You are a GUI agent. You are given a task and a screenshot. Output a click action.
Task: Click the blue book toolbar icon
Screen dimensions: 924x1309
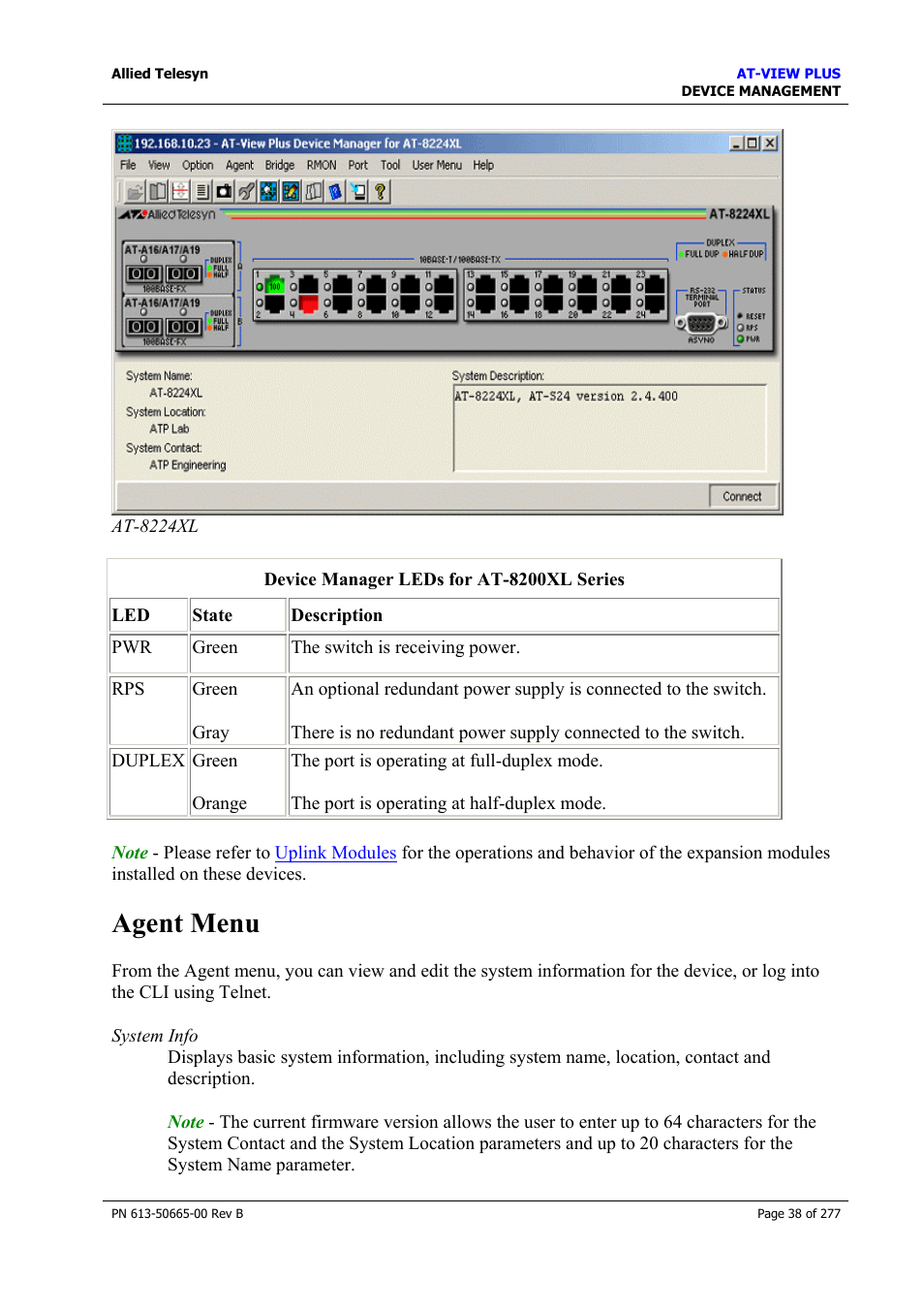(335, 192)
